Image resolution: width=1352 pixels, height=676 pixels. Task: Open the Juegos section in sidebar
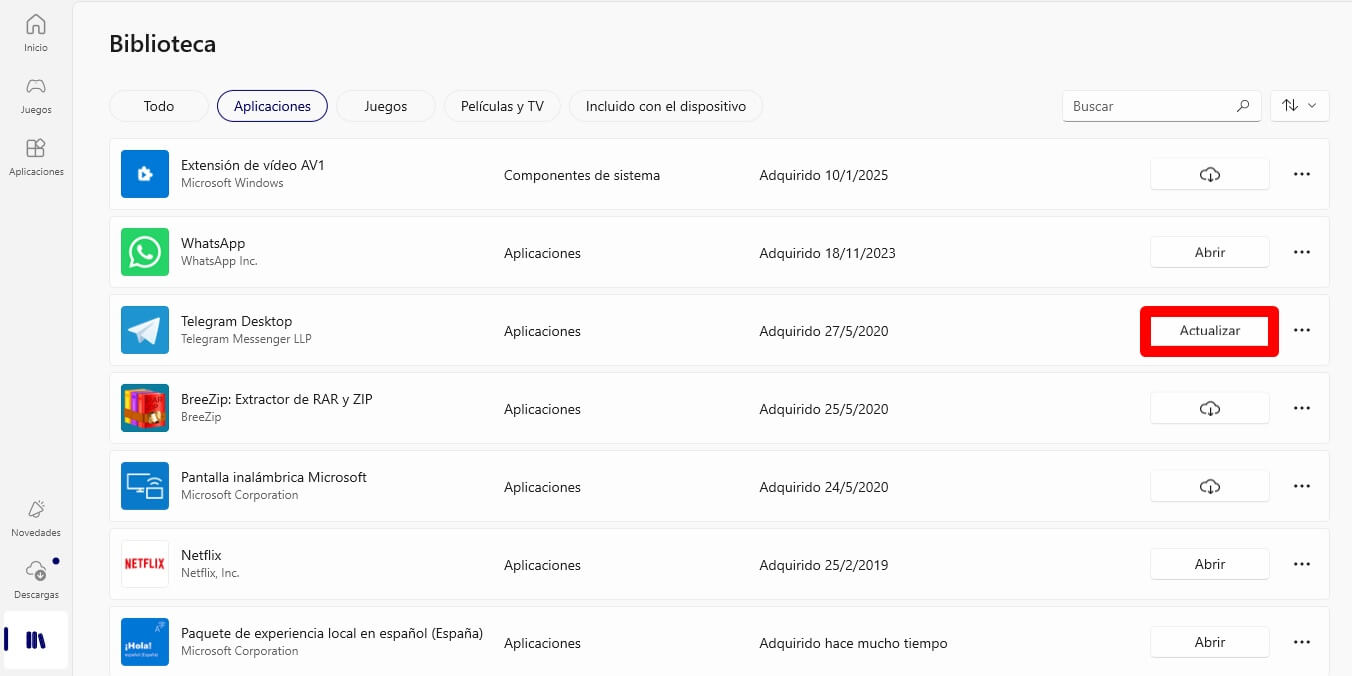(x=36, y=95)
